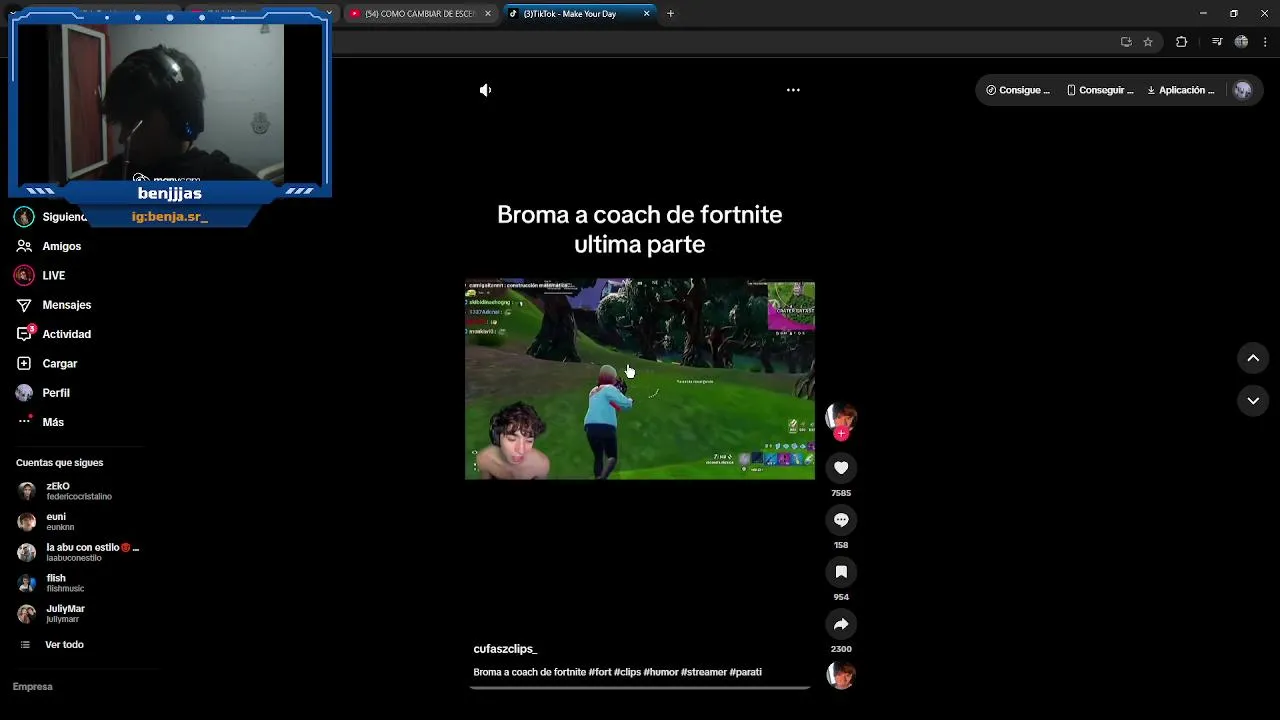Click the 'Cuentas que sigues' heading
This screenshot has height=720, width=1280.
point(59,463)
